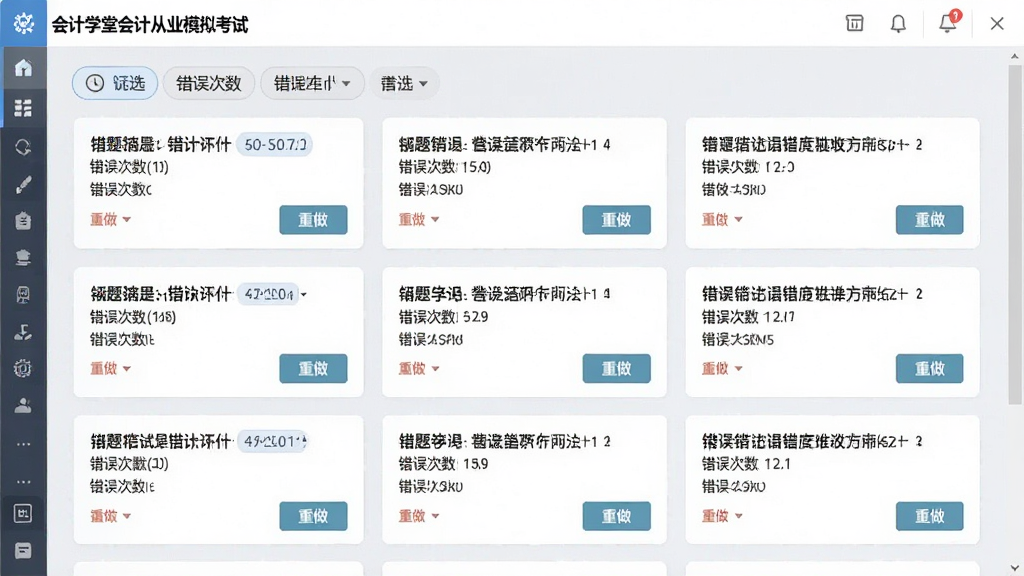Expand red 重做 dropdown on the 错误次数(146) card
The height and width of the screenshot is (576, 1024).
click(x=110, y=368)
